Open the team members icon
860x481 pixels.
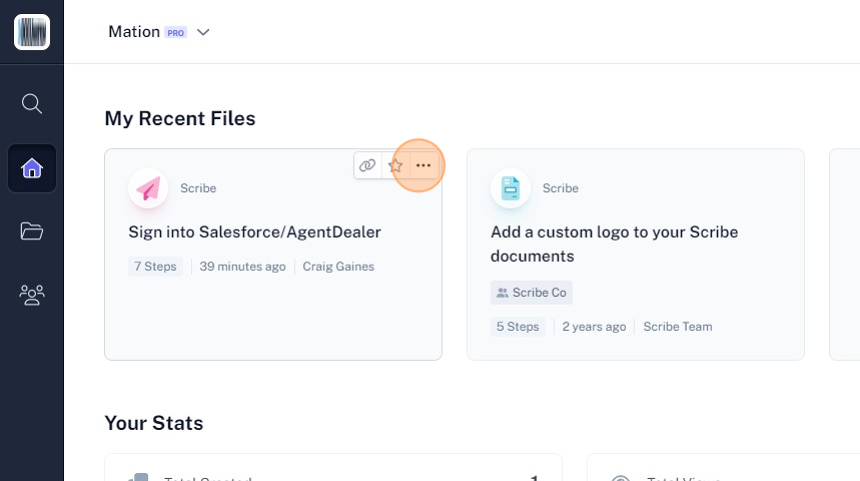(32, 295)
